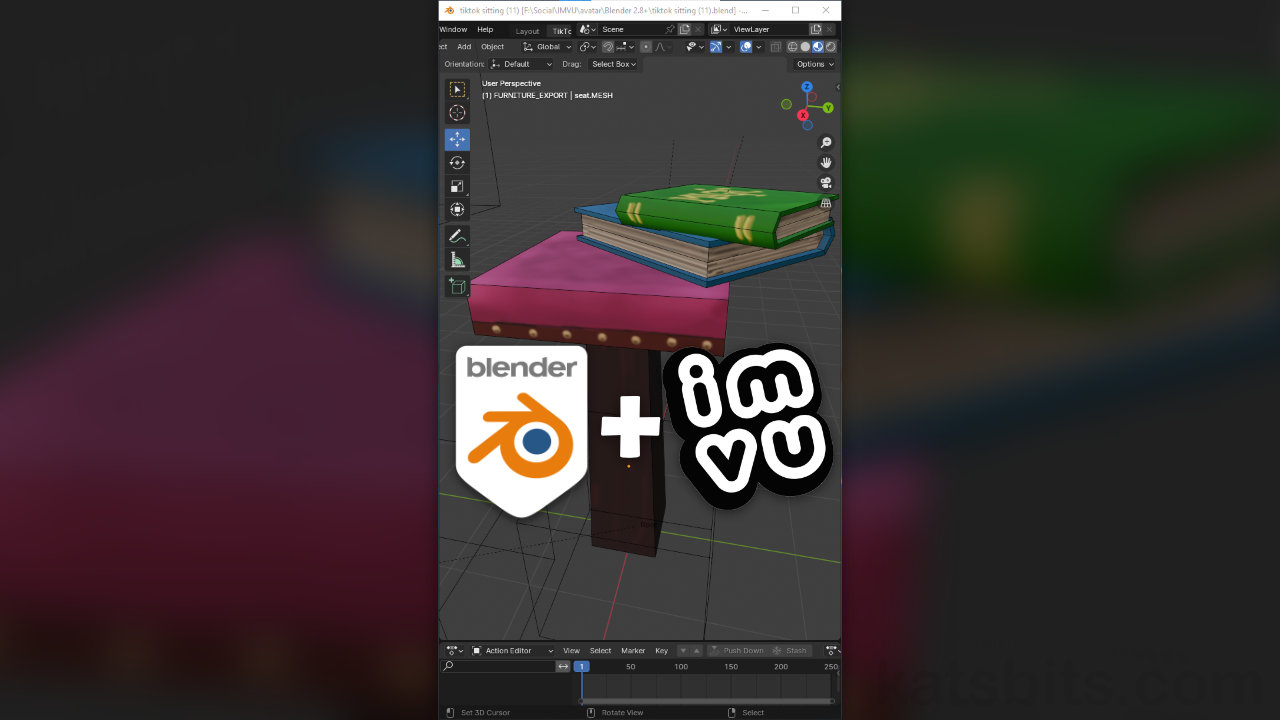Click the ViewLayer name field

point(768,30)
